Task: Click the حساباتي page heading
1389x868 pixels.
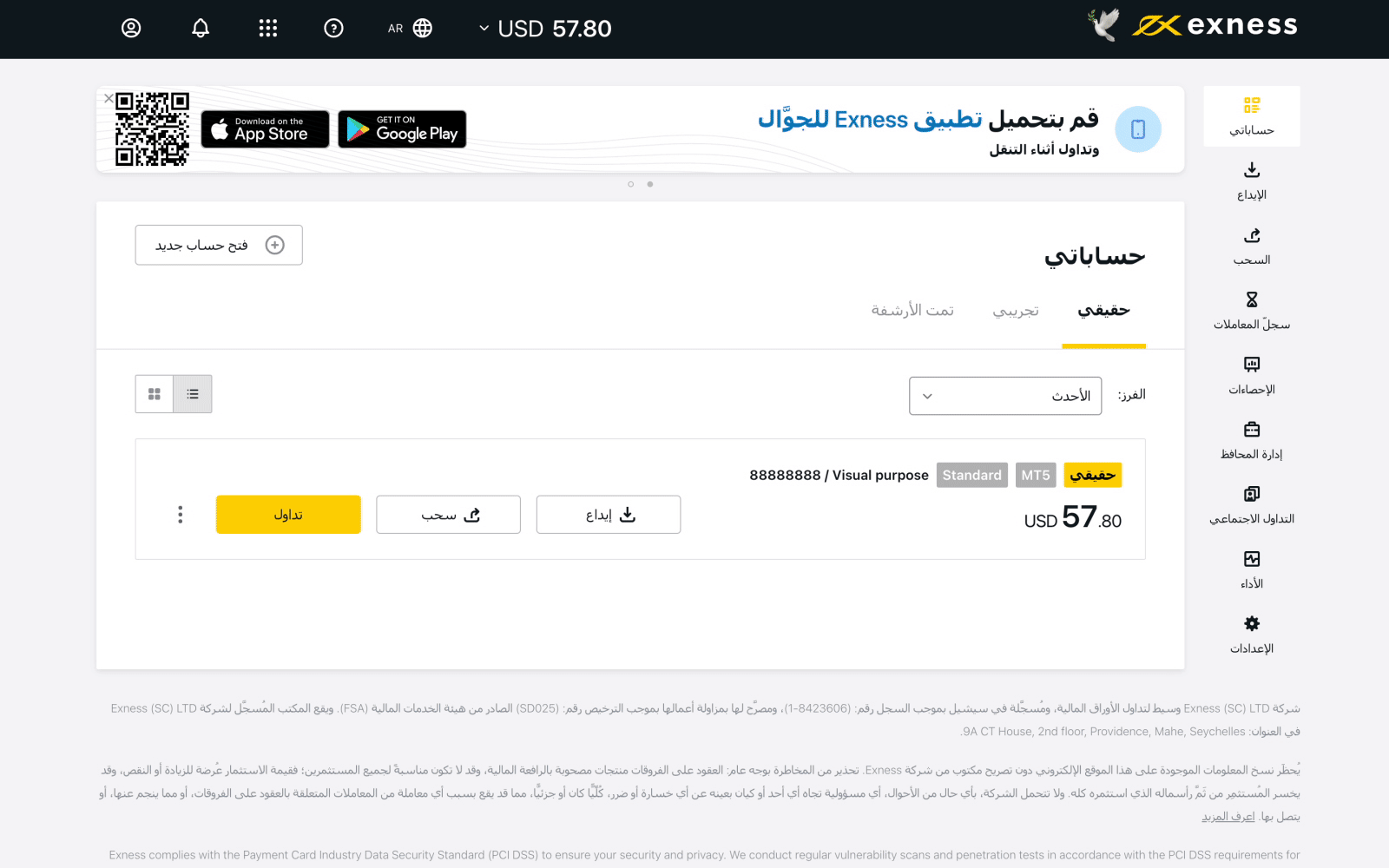Action: tap(1095, 256)
